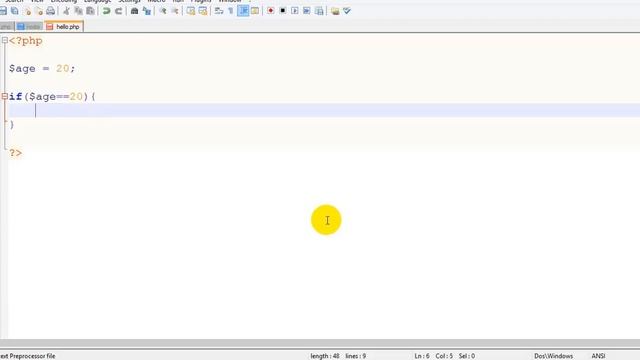Image resolution: width=640 pixels, height=360 pixels.
Task: Click the Save All toolbar icon
Action: 15,11
